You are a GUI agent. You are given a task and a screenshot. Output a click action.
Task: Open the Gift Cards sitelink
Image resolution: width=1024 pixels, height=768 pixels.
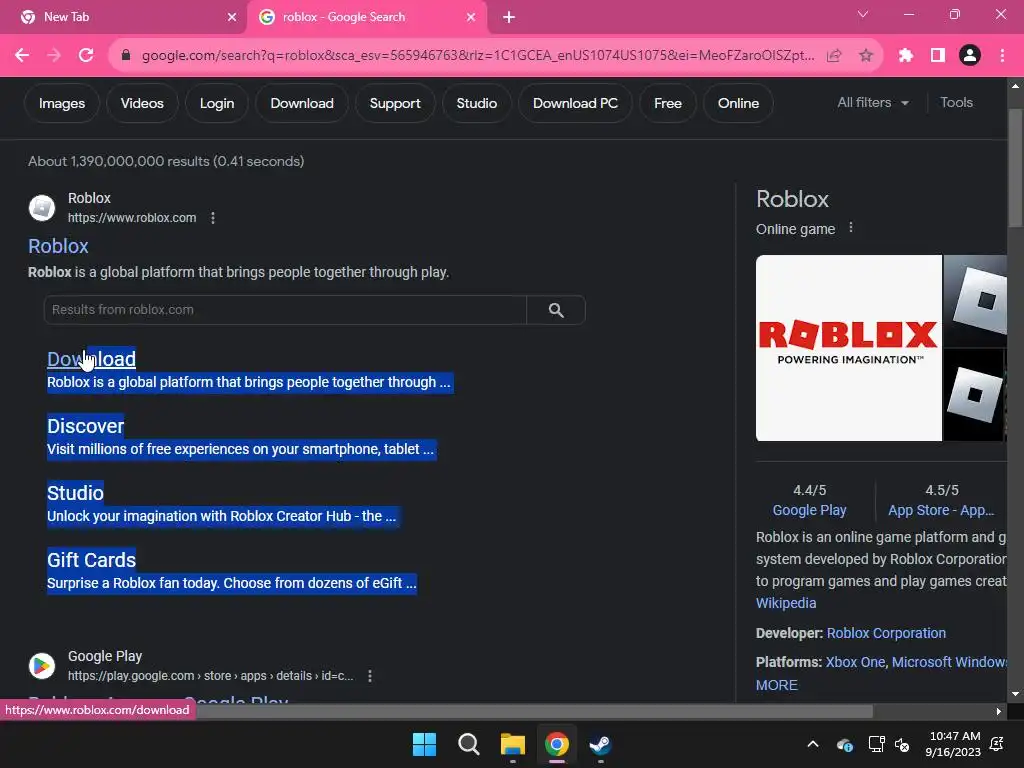coord(91,560)
